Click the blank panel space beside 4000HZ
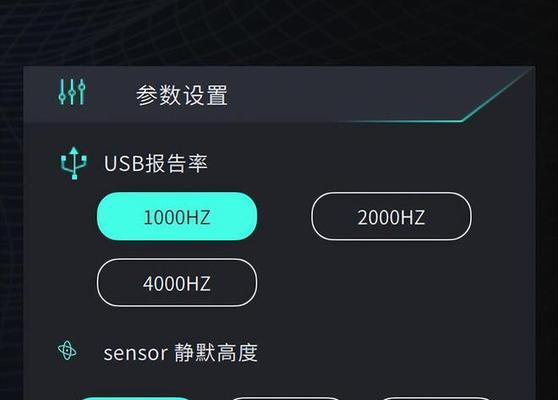This screenshot has height=400, width=558. tap(391, 283)
